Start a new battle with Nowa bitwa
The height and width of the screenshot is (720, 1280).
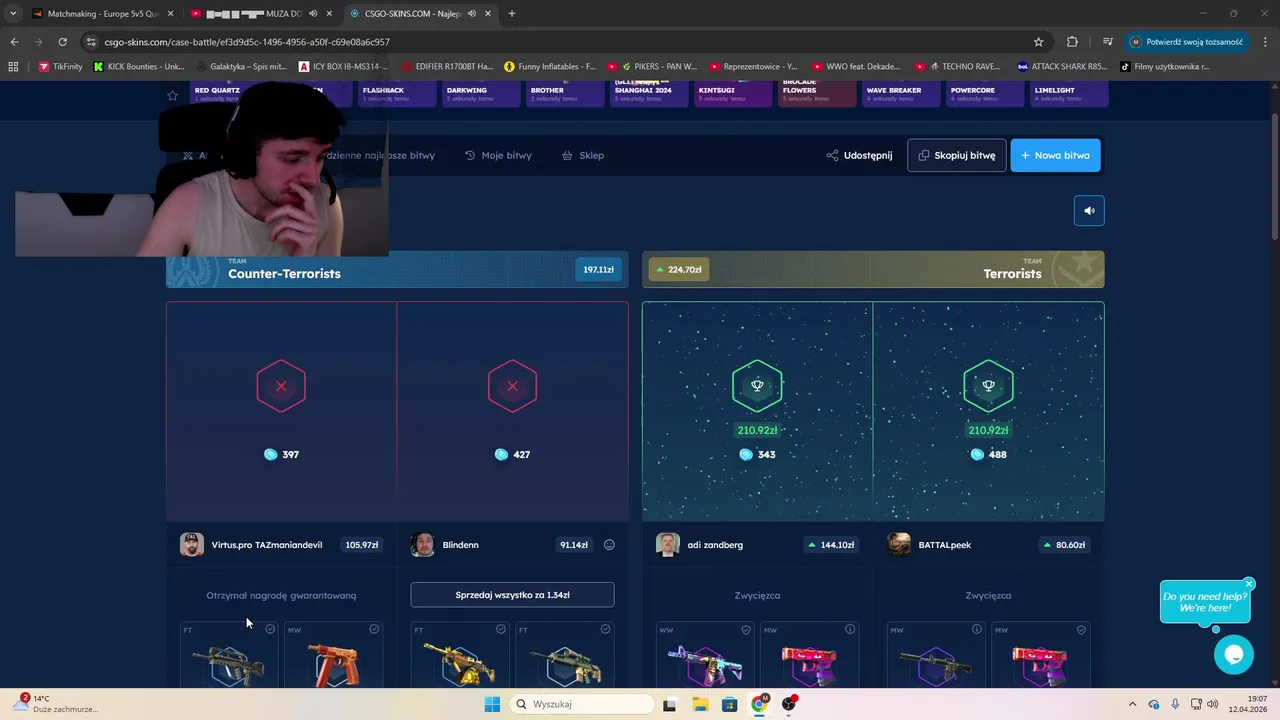pos(1055,155)
